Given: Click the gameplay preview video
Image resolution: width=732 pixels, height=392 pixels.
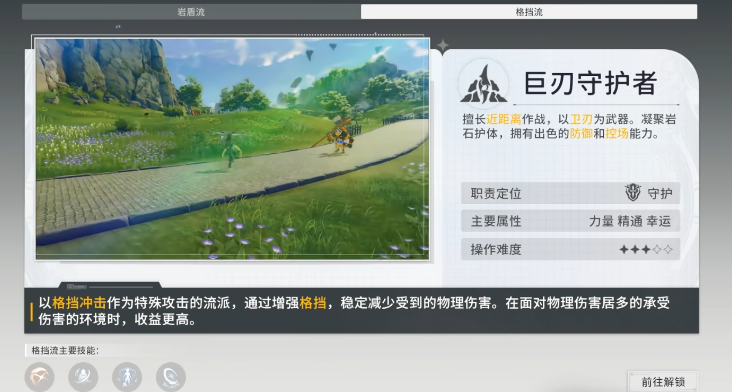Looking at the screenshot, I should pyautogui.click(x=232, y=148).
